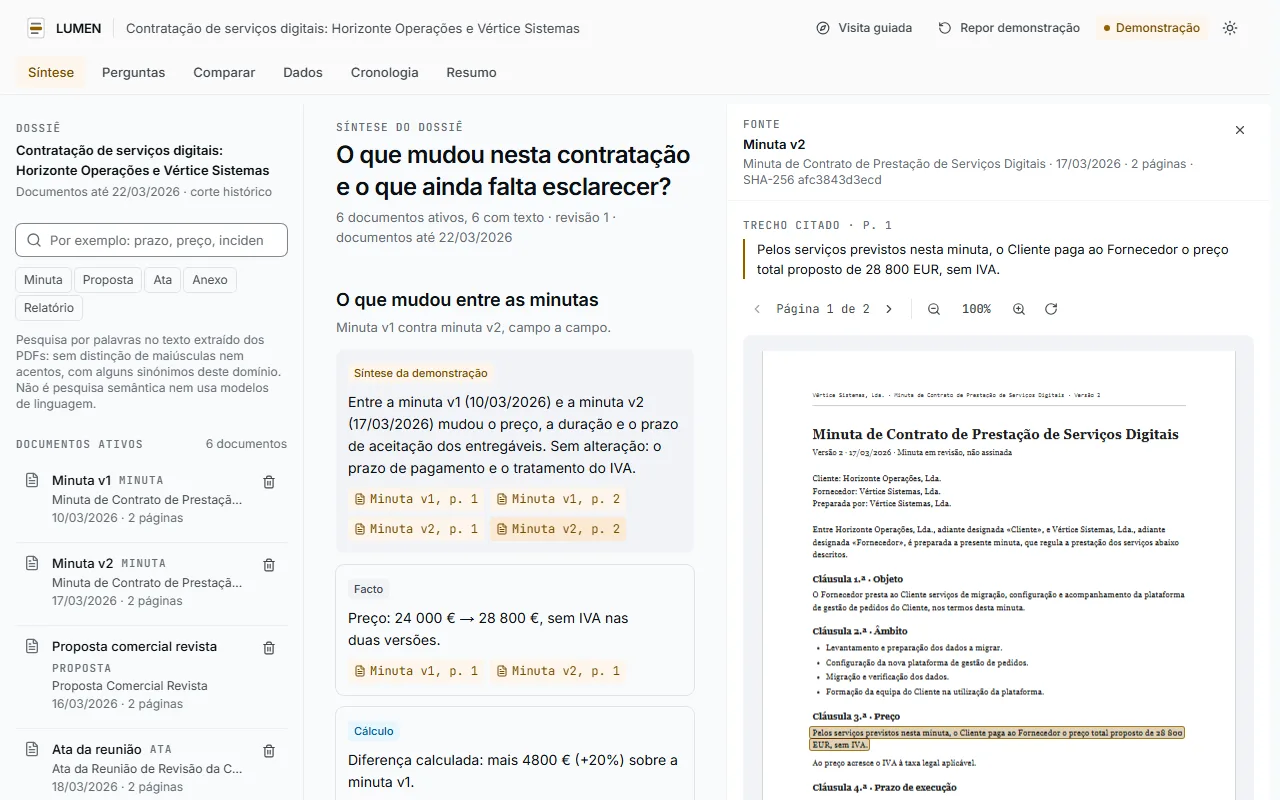Delete the Minuta v1 document
The width and height of the screenshot is (1280, 800).
coord(269,482)
